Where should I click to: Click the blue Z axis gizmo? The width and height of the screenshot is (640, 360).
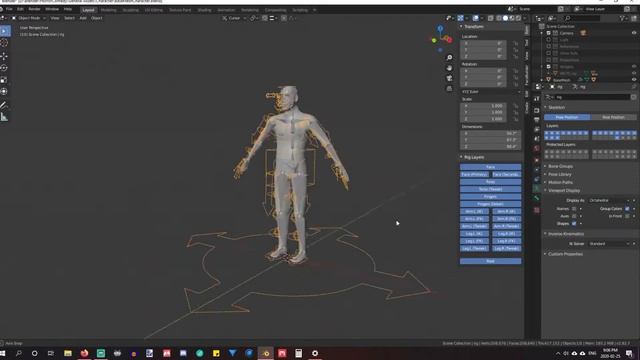point(440,29)
